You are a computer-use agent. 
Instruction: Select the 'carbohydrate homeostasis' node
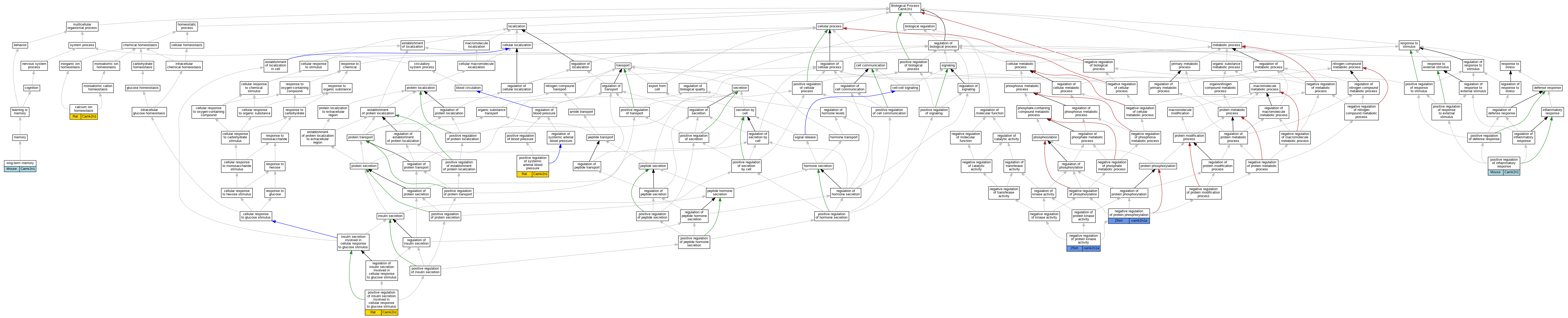tap(142, 65)
